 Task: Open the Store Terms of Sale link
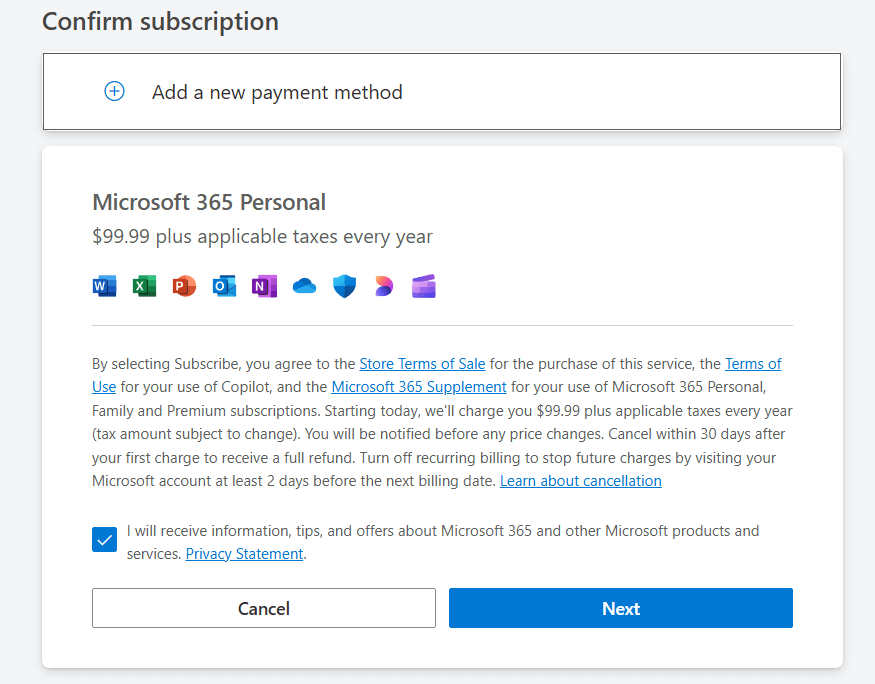[x=422, y=364]
